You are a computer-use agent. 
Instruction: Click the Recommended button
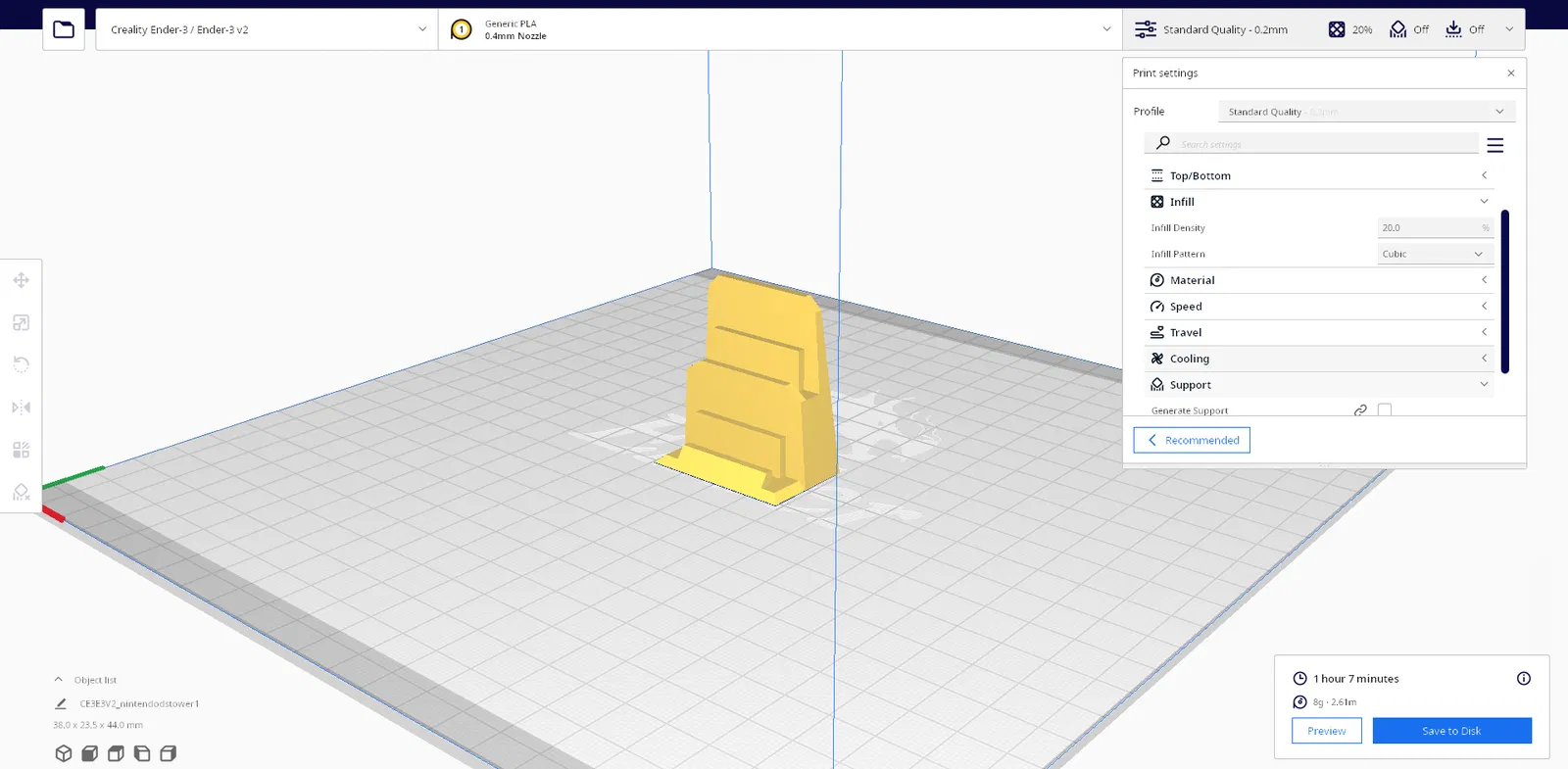pyautogui.click(x=1192, y=440)
